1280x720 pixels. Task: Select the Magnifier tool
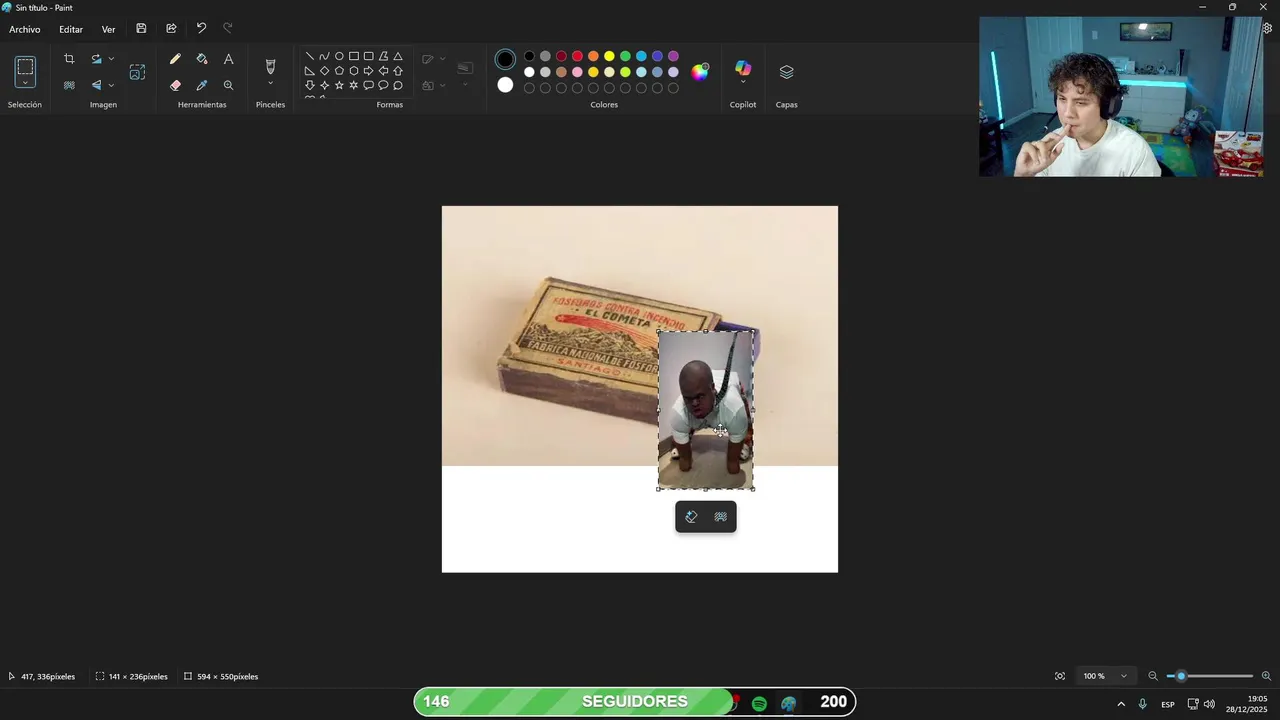[228, 85]
